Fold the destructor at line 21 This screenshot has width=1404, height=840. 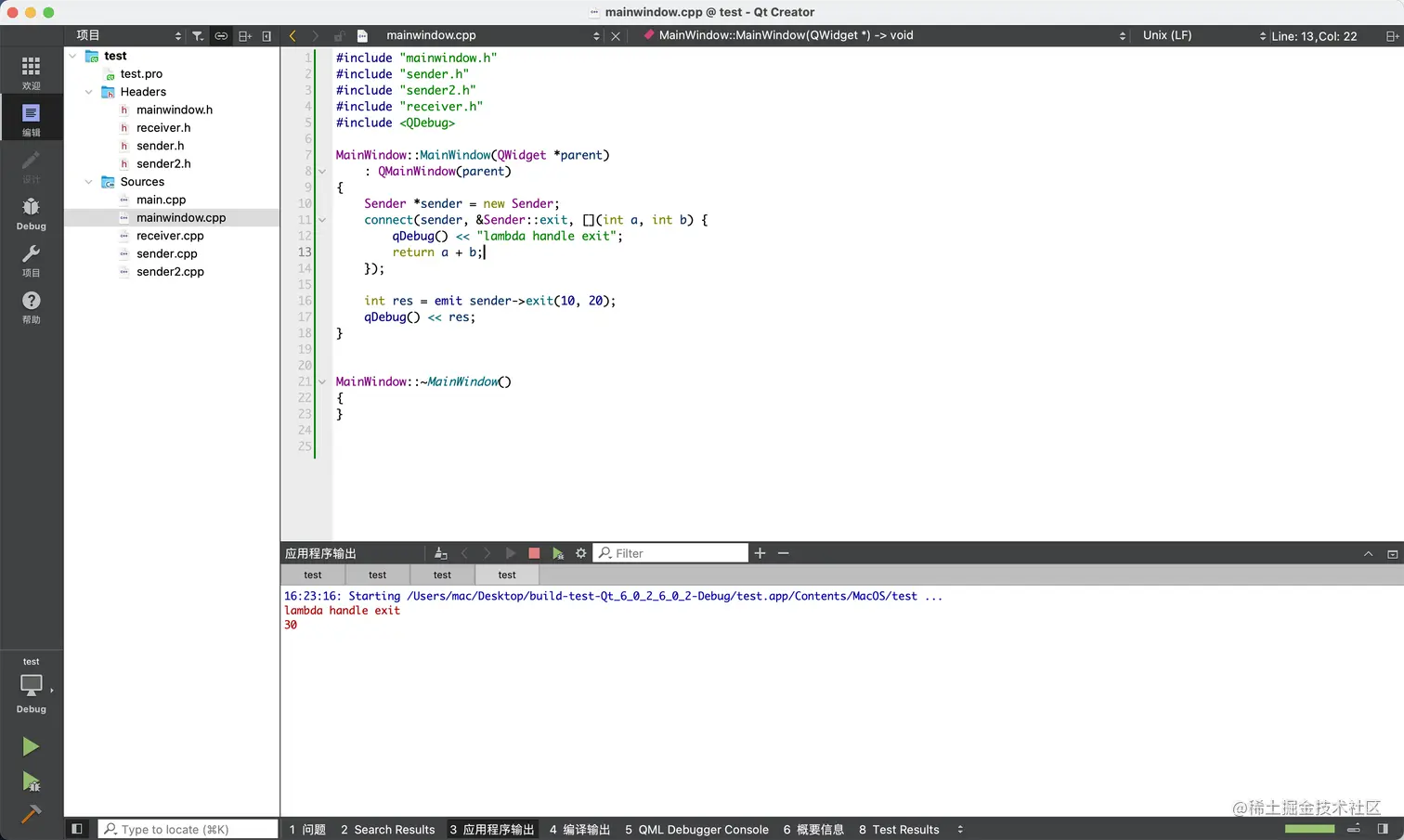[322, 381]
